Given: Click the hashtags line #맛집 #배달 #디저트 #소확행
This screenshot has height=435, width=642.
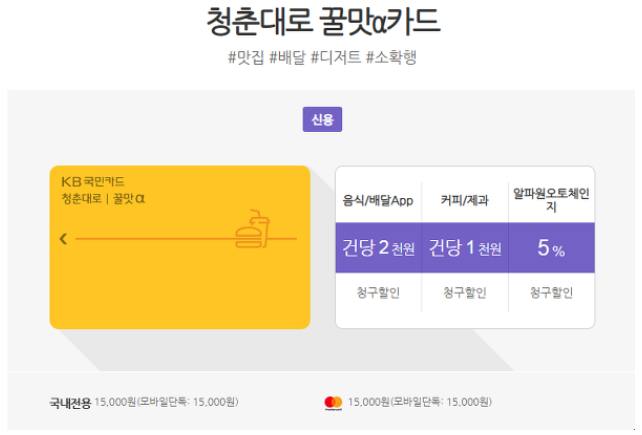Looking at the screenshot, I should (322, 57).
